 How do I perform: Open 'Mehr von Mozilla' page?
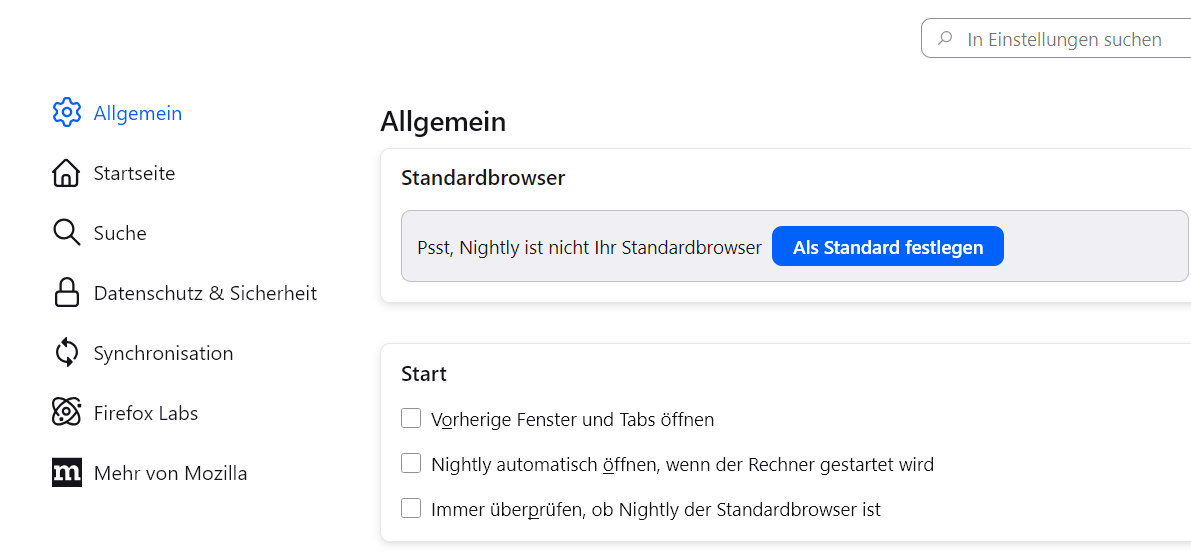click(170, 473)
